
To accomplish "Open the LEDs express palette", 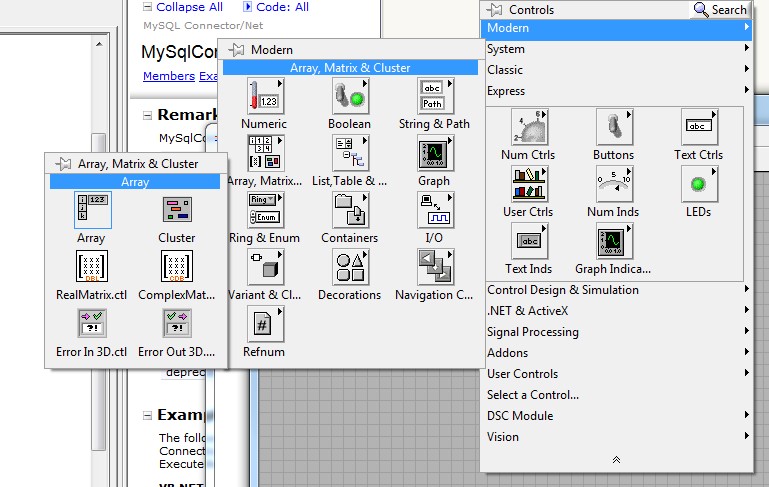I will pos(699,184).
